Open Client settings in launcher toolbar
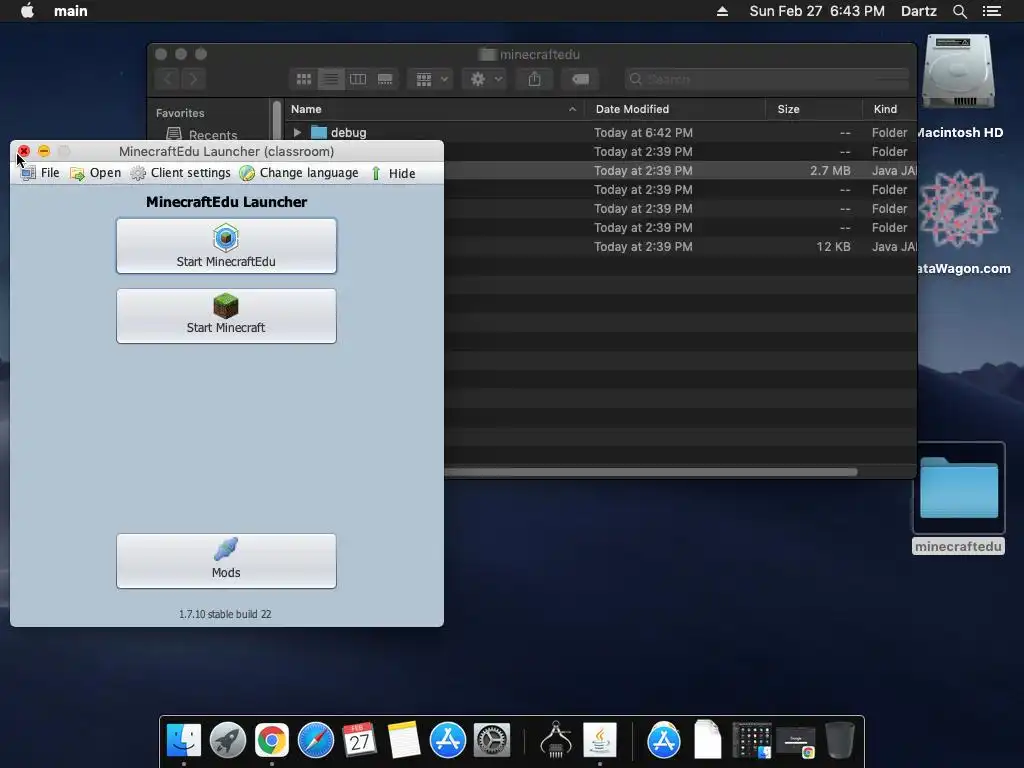 click(181, 173)
